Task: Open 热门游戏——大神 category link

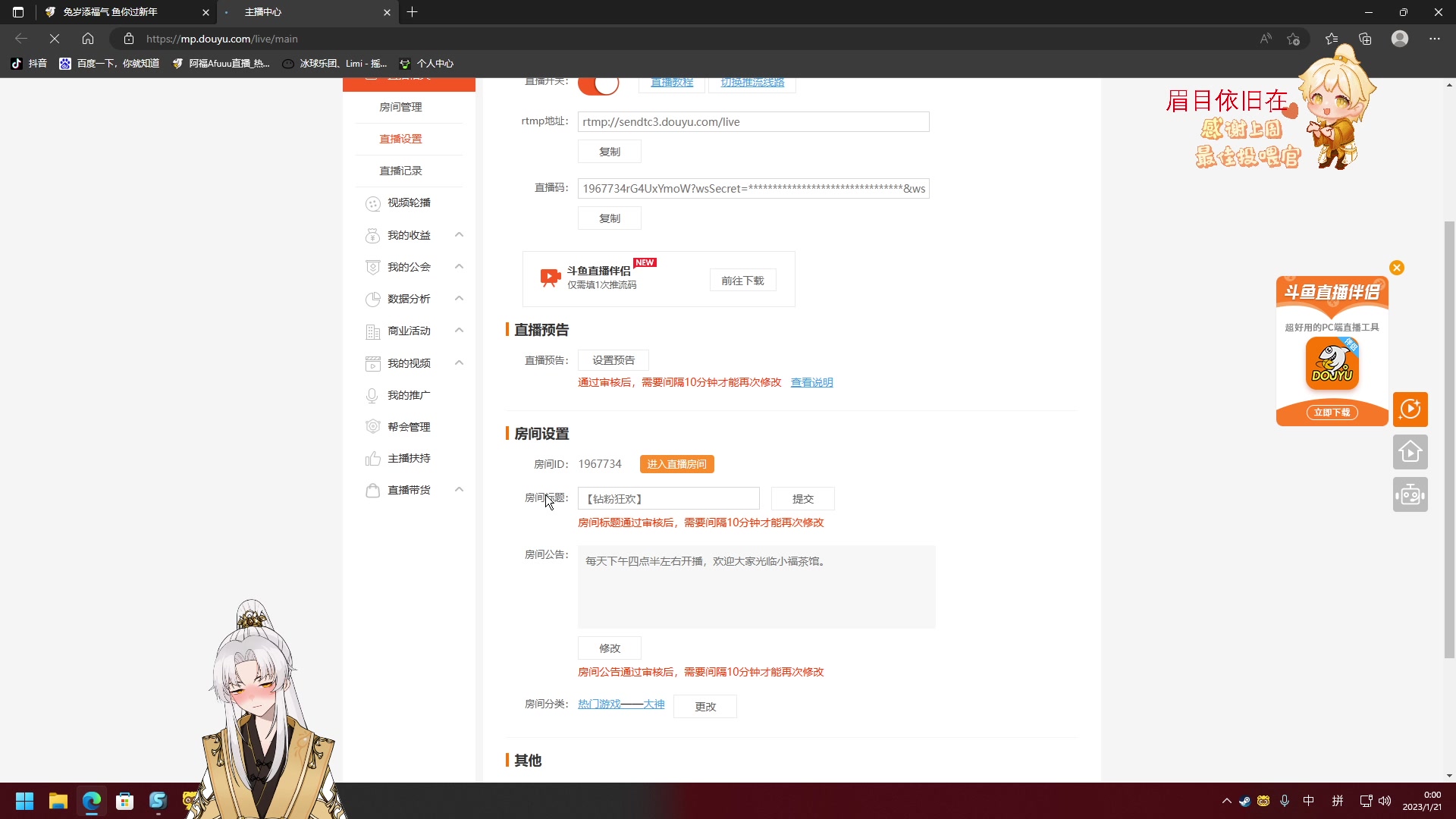Action: point(621,704)
